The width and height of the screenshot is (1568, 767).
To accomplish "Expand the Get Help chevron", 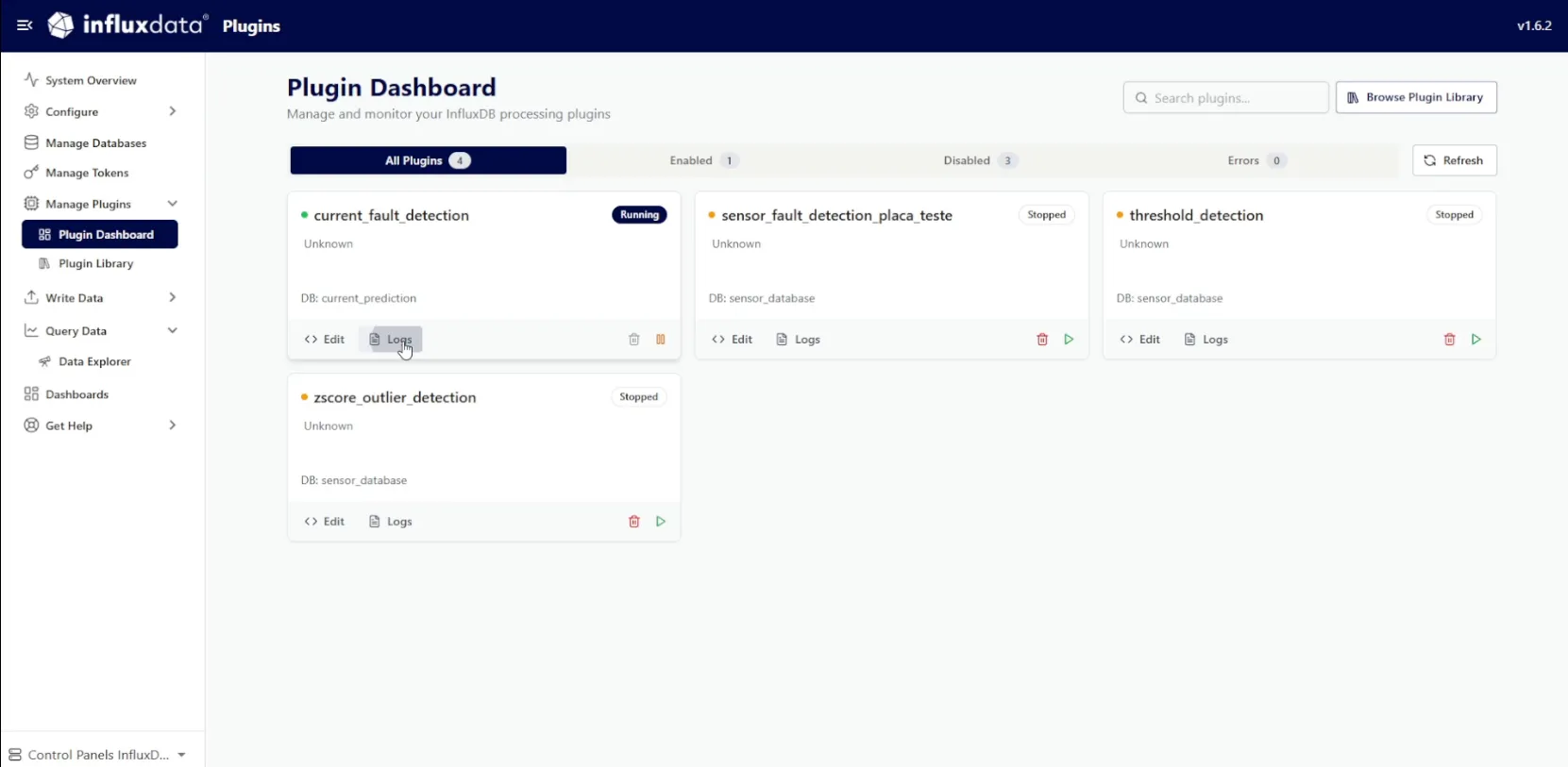I will pos(172,425).
